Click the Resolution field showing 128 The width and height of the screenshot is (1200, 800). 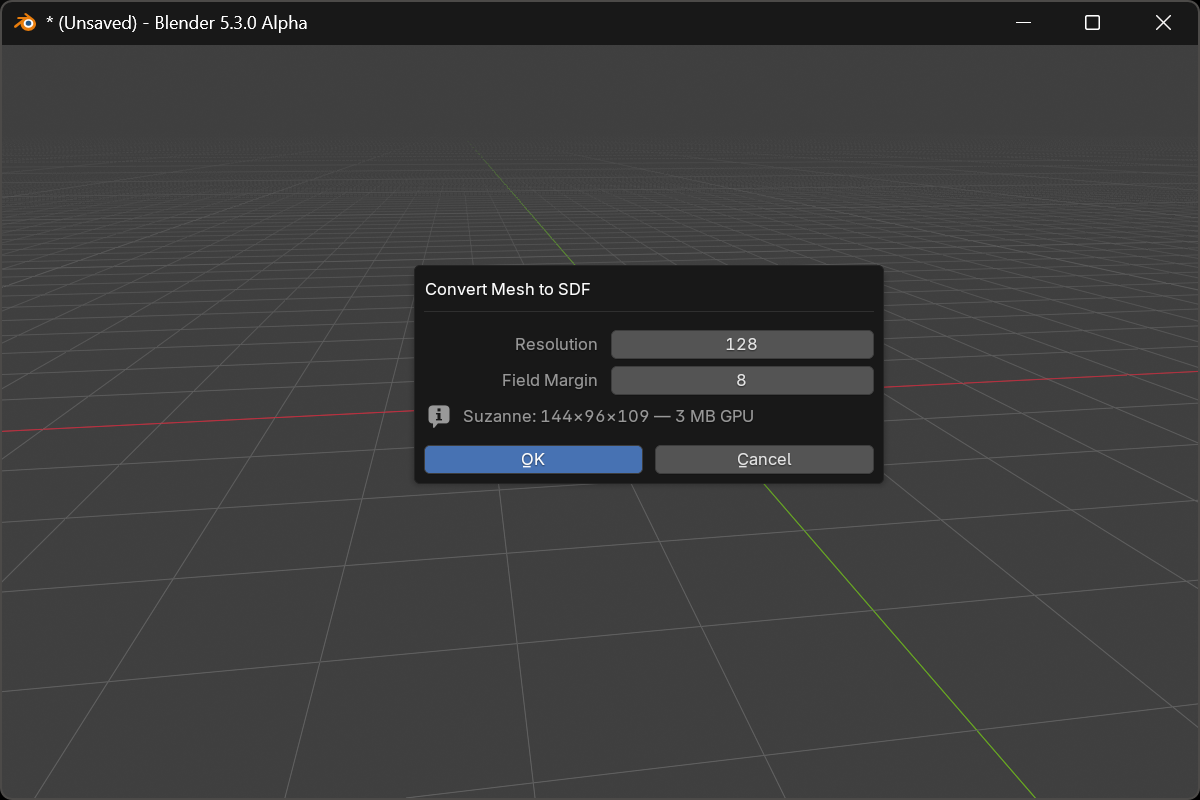pyautogui.click(x=742, y=344)
